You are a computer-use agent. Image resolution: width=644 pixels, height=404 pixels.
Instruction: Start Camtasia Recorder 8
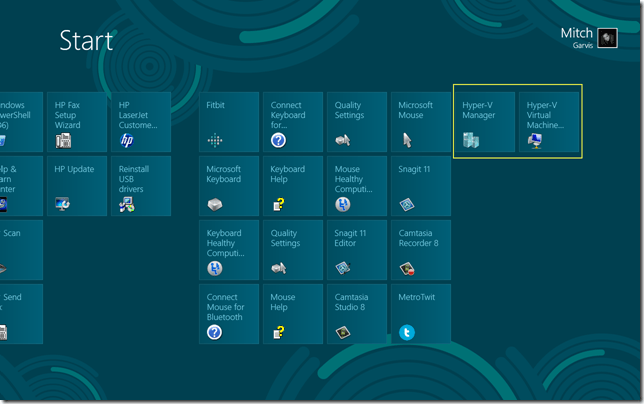pyautogui.click(x=421, y=250)
